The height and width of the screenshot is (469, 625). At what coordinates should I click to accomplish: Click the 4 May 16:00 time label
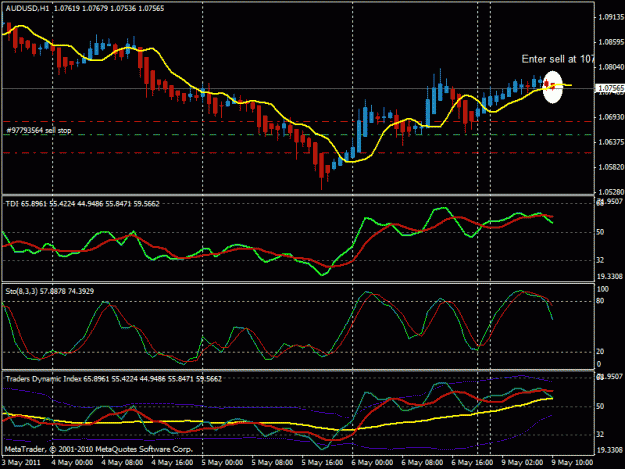[172, 463]
